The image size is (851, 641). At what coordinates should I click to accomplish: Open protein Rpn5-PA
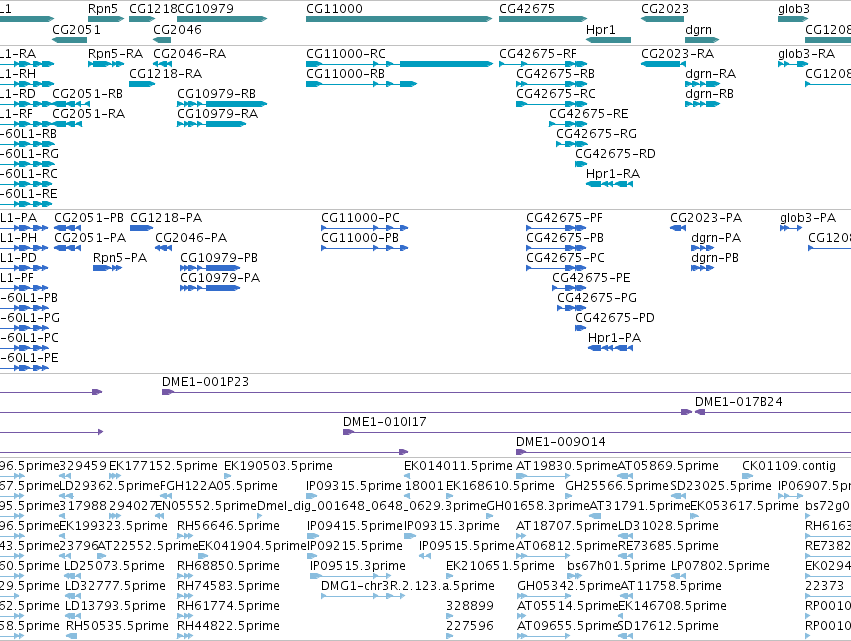120,258
